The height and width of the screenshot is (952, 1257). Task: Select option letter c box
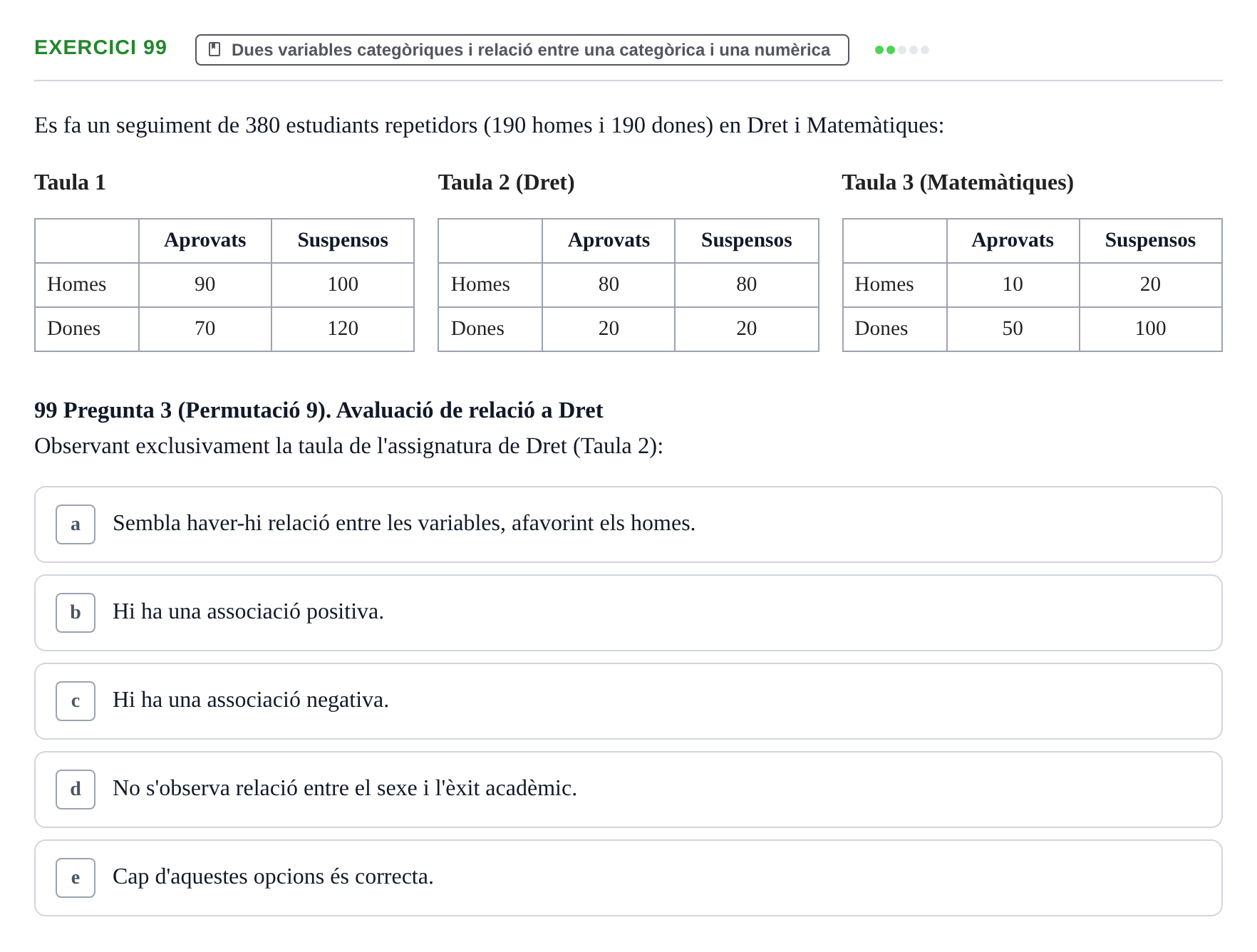click(76, 701)
